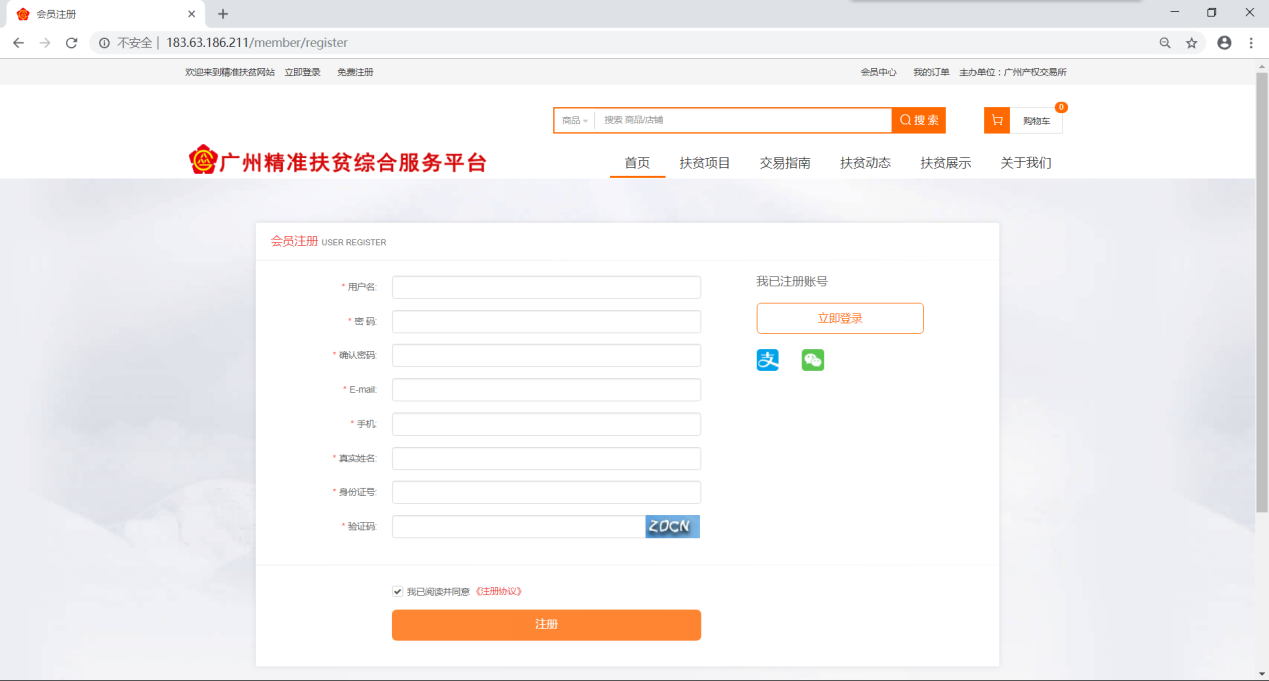This screenshot has width=1269, height=681.
Task: Click the Alipay login icon
Action: coord(767,360)
